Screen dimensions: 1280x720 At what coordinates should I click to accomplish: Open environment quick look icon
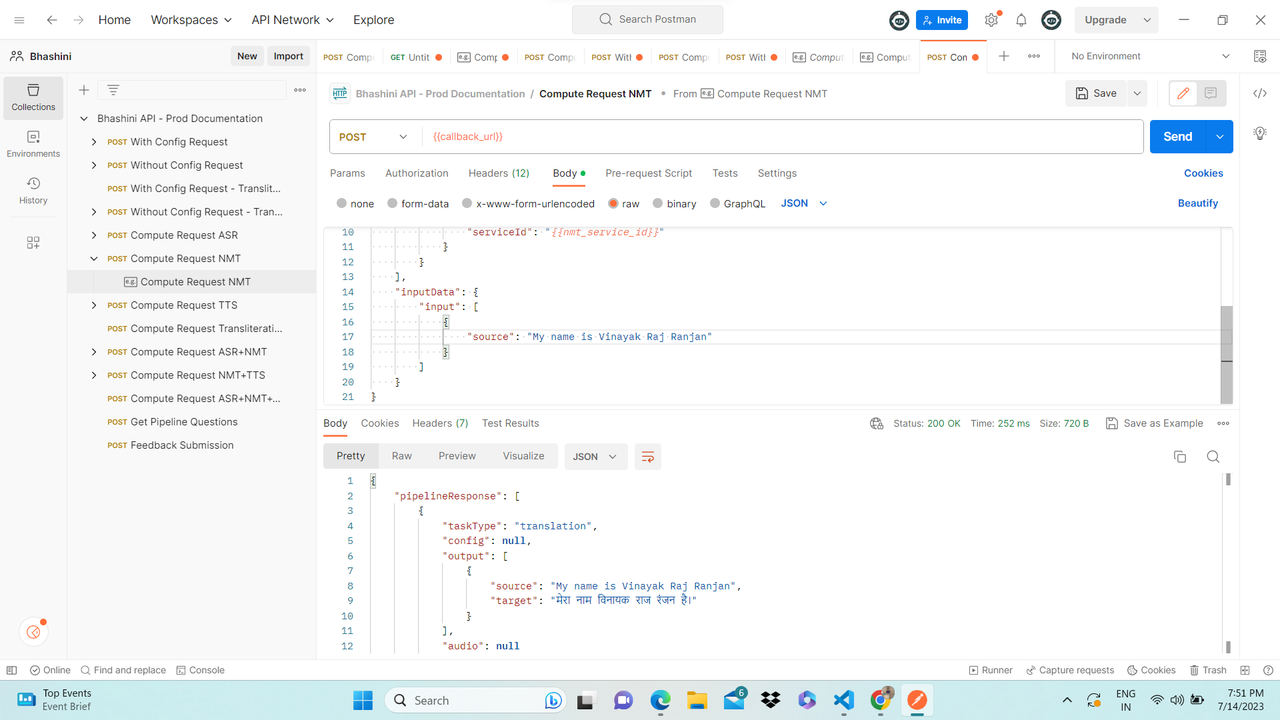point(1260,57)
